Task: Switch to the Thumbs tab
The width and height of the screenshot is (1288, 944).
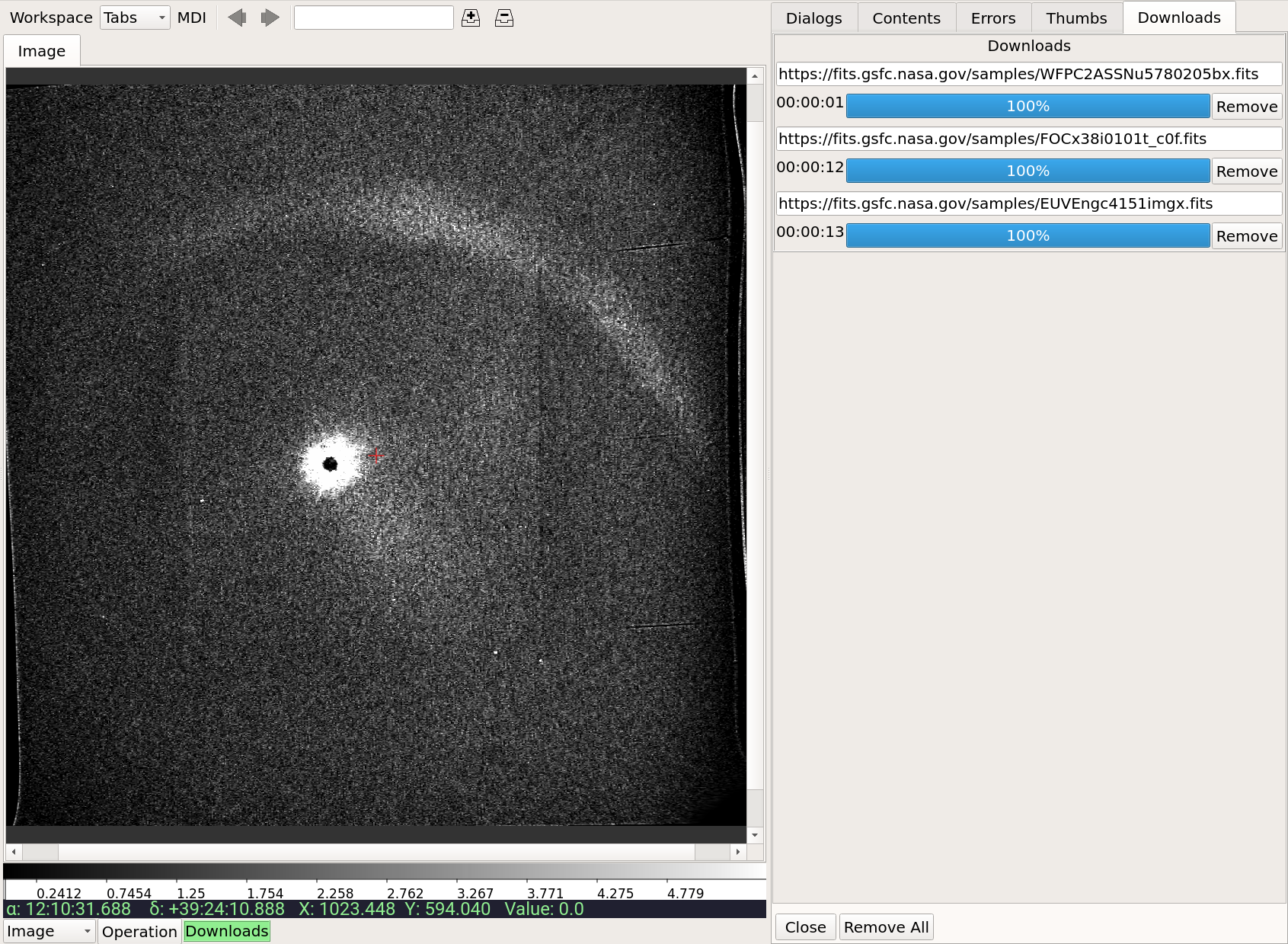Action: pyautogui.click(x=1076, y=18)
